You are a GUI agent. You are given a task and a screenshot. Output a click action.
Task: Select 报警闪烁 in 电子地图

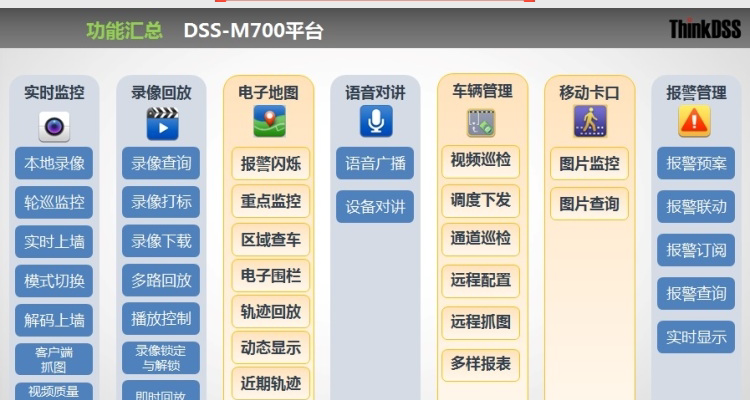coord(271,164)
